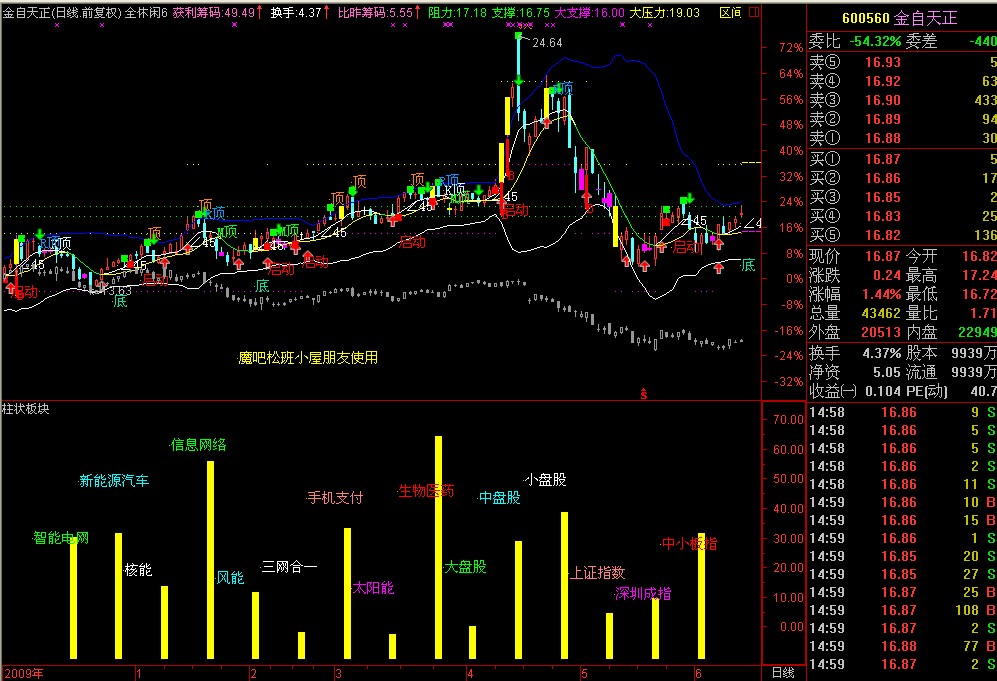Click the red S marker below the chart
The width and height of the screenshot is (997, 681).
point(643,394)
